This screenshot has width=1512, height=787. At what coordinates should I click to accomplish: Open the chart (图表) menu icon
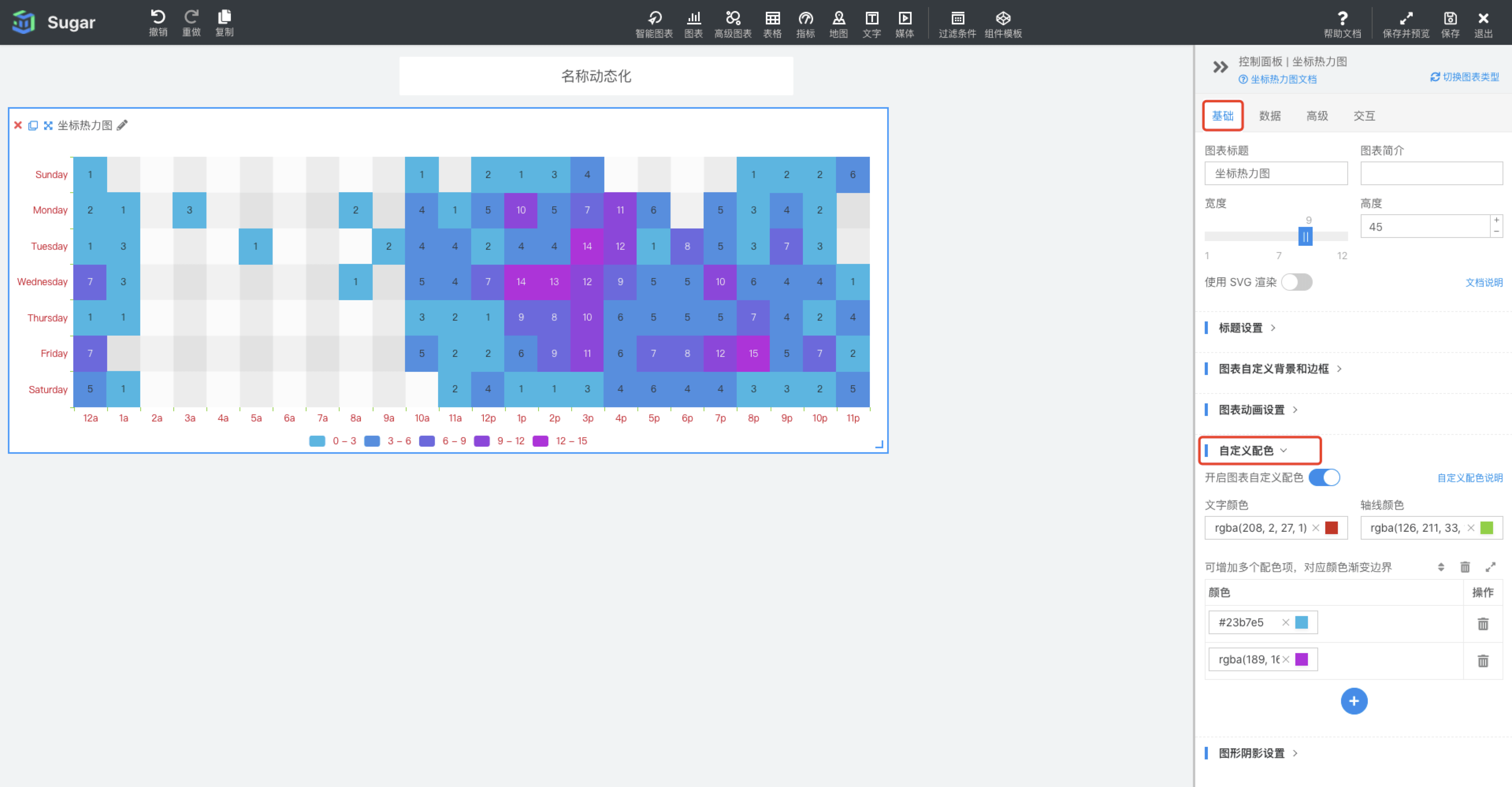click(x=693, y=25)
